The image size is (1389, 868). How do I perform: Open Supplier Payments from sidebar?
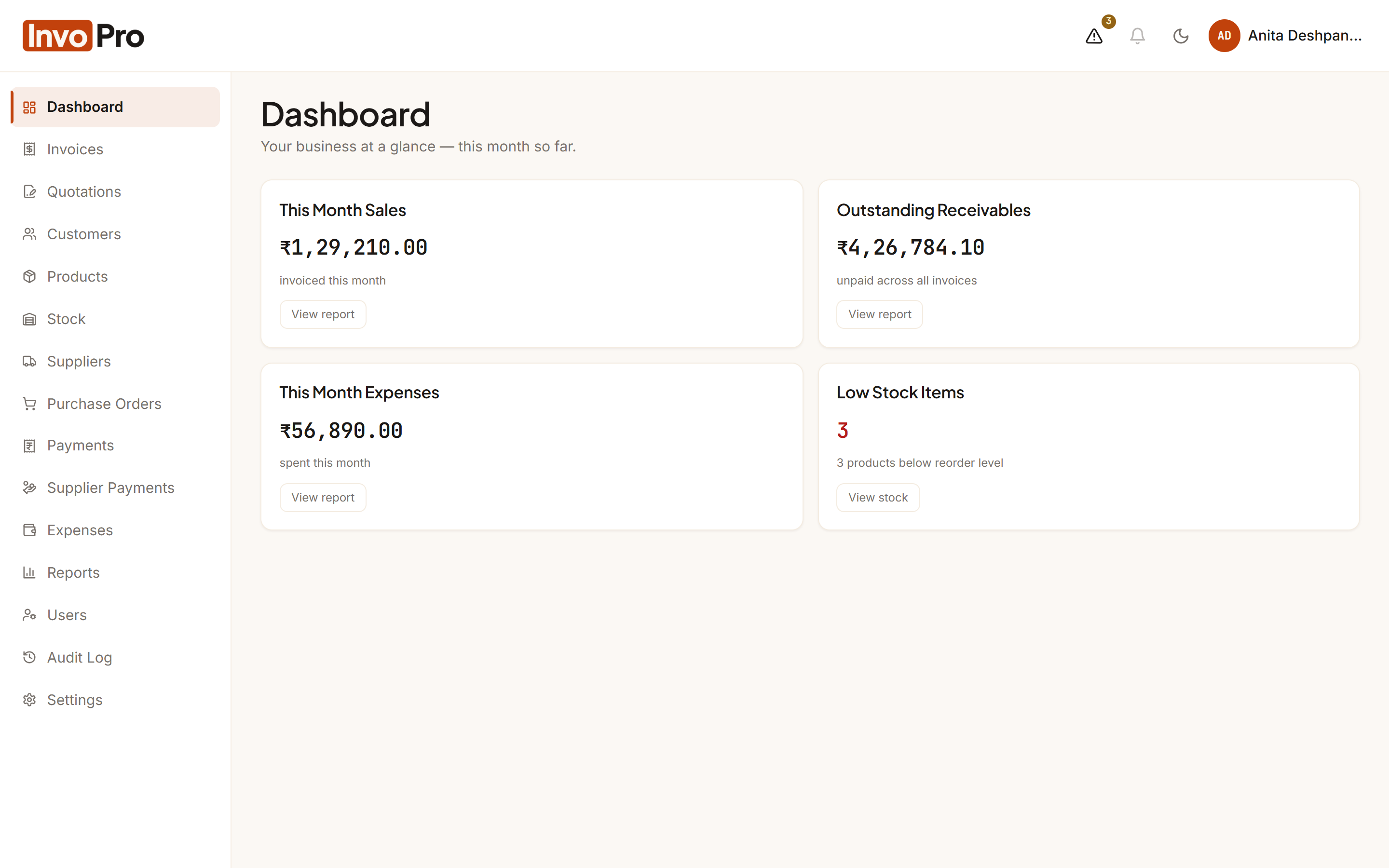[x=115, y=488]
